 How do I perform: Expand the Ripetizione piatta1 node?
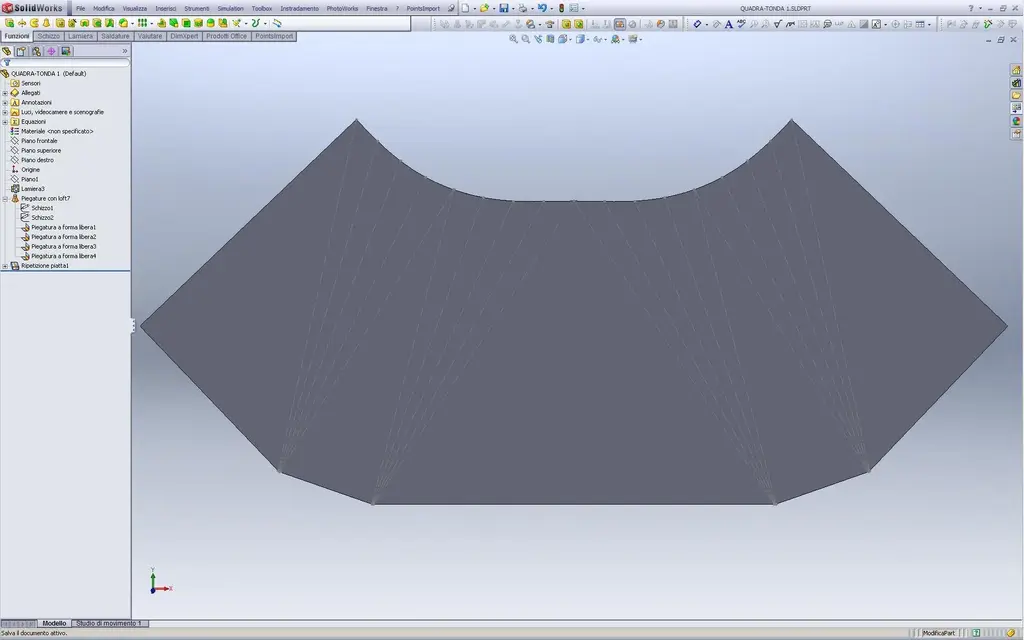coord(5,266)
